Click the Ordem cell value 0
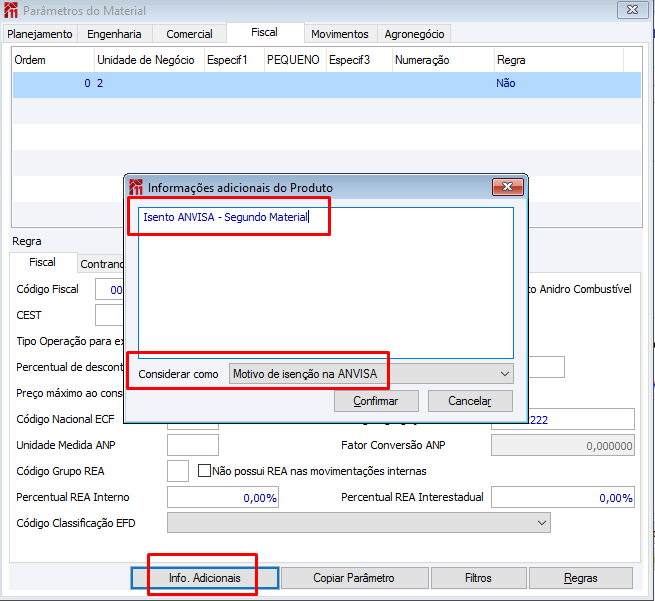 point(87,83)
